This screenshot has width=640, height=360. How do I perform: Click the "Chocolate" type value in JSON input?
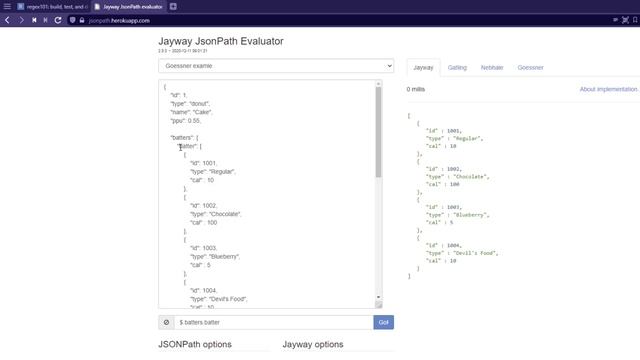pos(225,214)
